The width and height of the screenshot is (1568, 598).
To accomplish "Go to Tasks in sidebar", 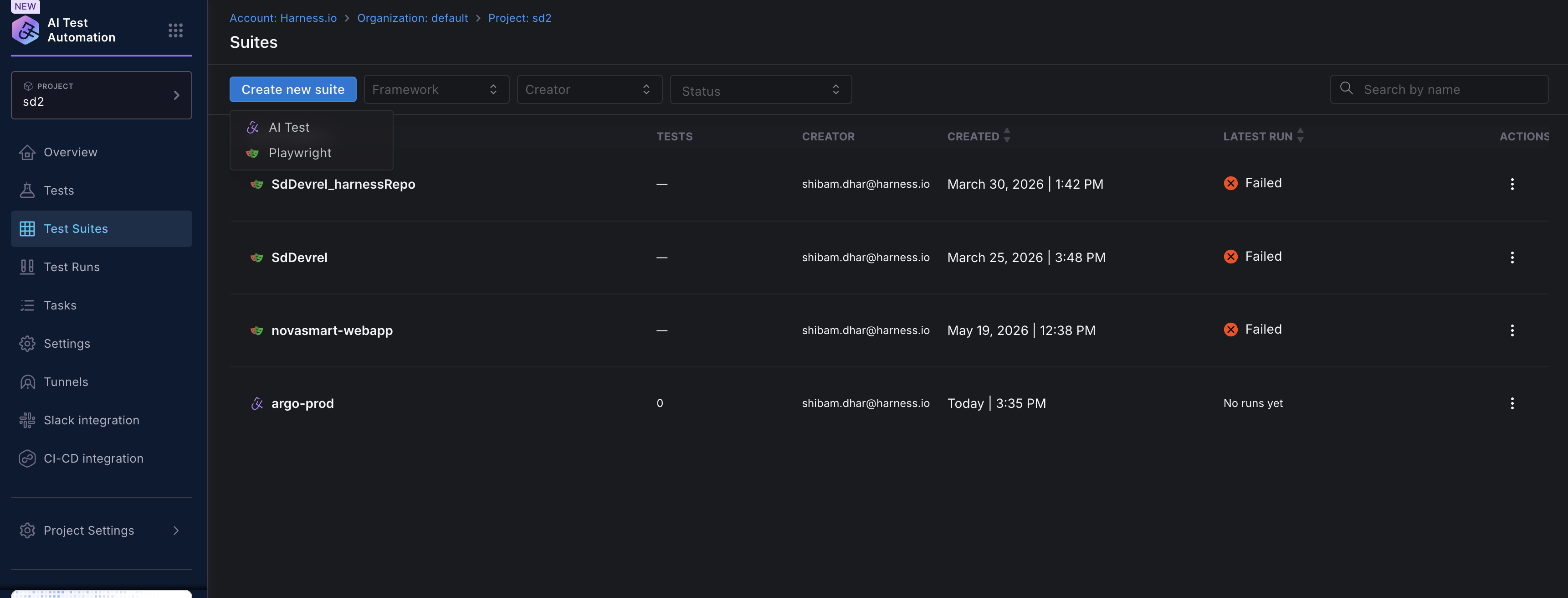I will [102, 305].
